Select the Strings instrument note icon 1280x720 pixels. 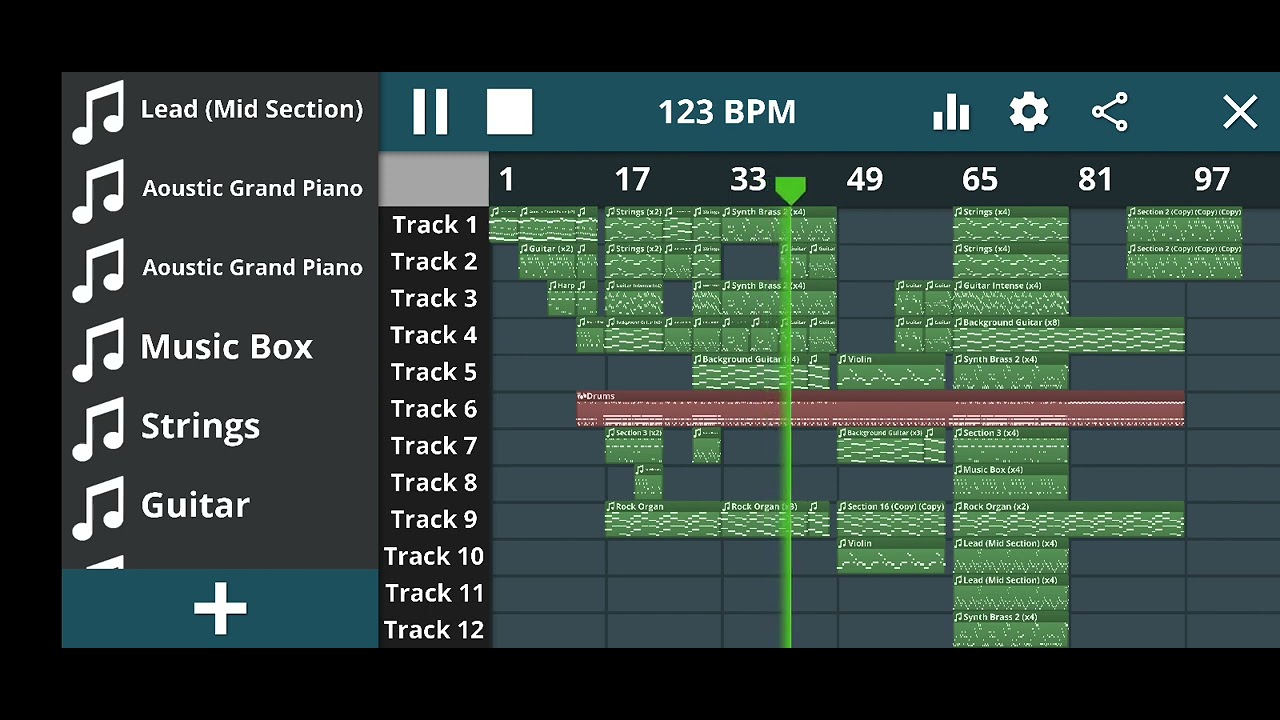click(x=98, y=428)
